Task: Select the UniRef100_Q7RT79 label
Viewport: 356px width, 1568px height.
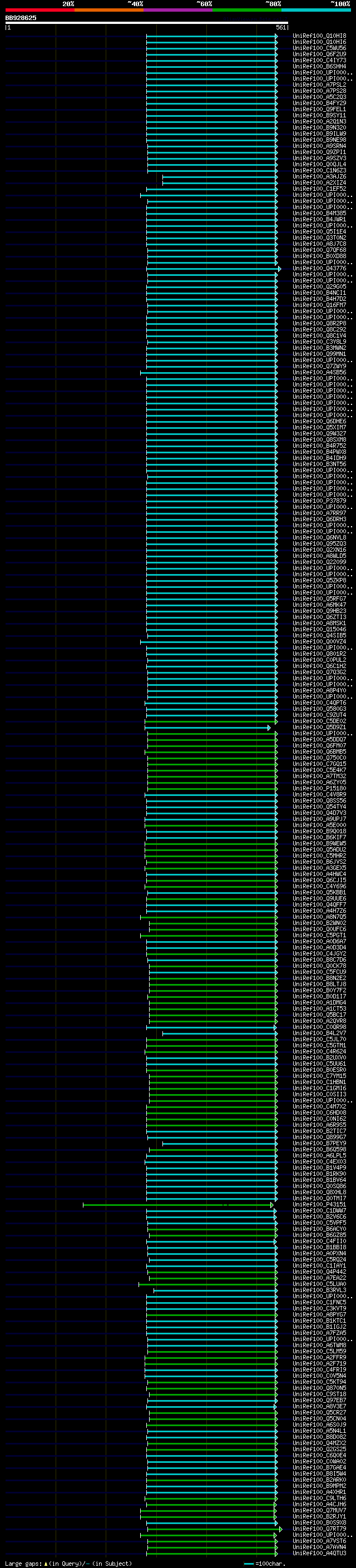Action: [319, 1529]
